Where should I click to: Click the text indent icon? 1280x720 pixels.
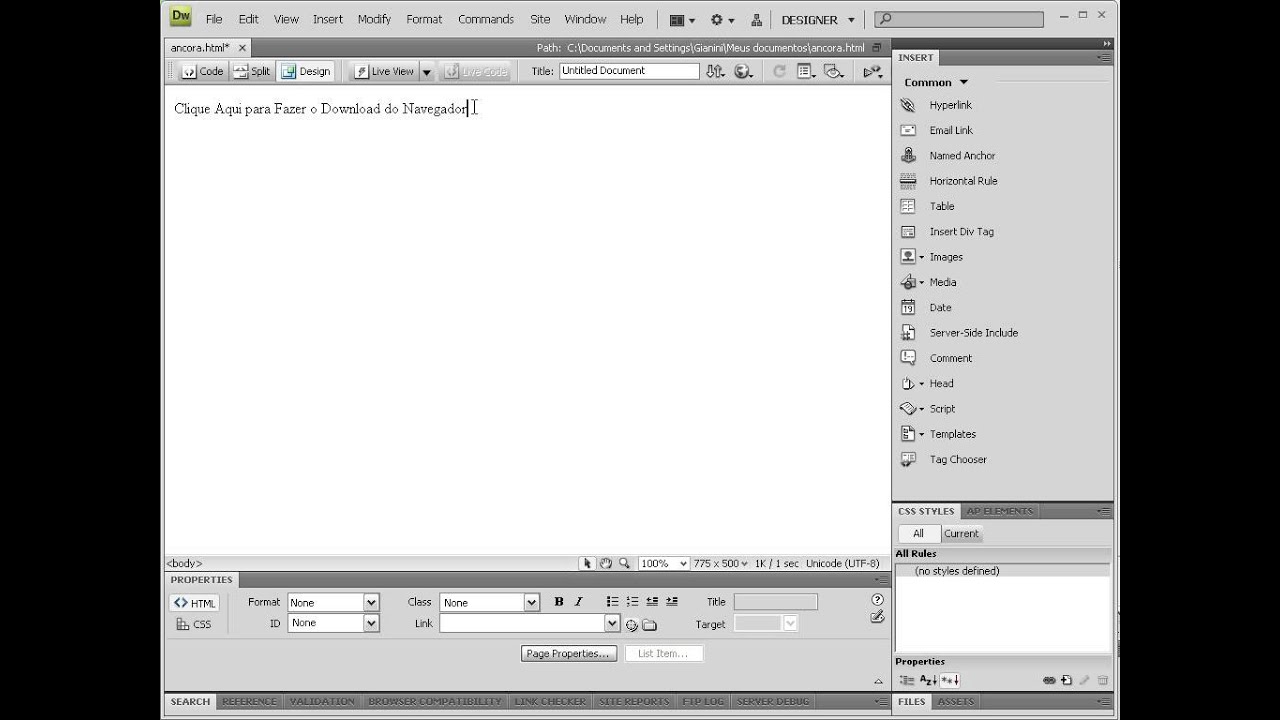pos(672,602)
